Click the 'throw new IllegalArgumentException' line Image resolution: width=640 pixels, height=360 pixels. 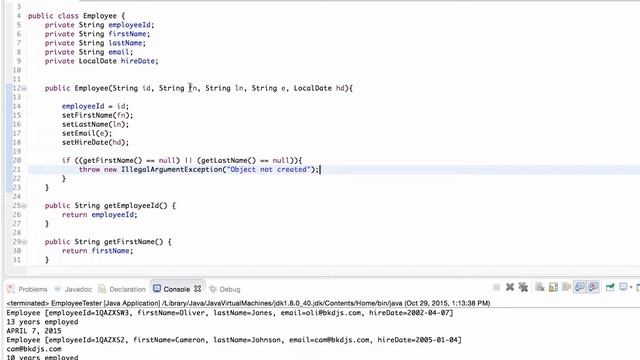point(199,169)
